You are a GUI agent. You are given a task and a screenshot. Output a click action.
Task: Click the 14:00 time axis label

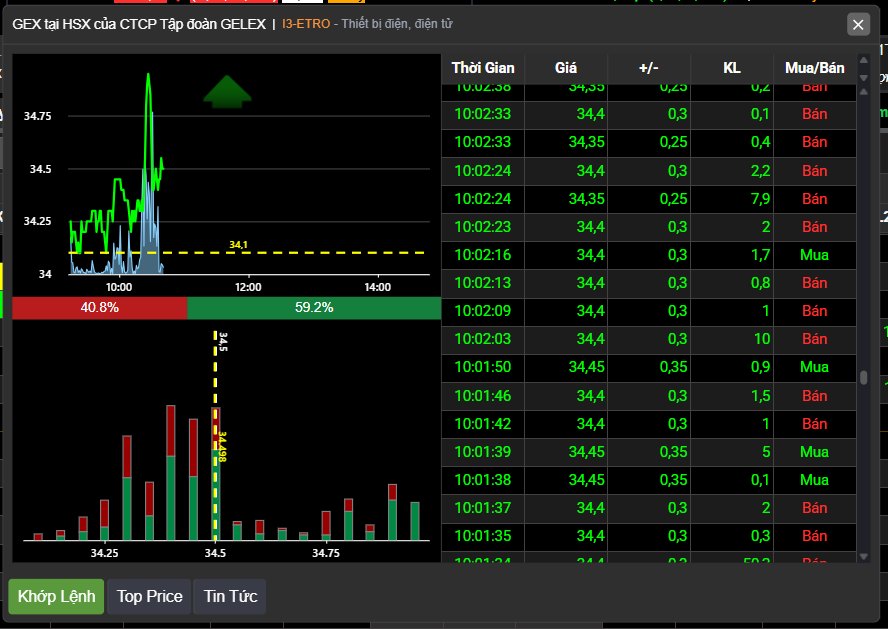point(378,288)
